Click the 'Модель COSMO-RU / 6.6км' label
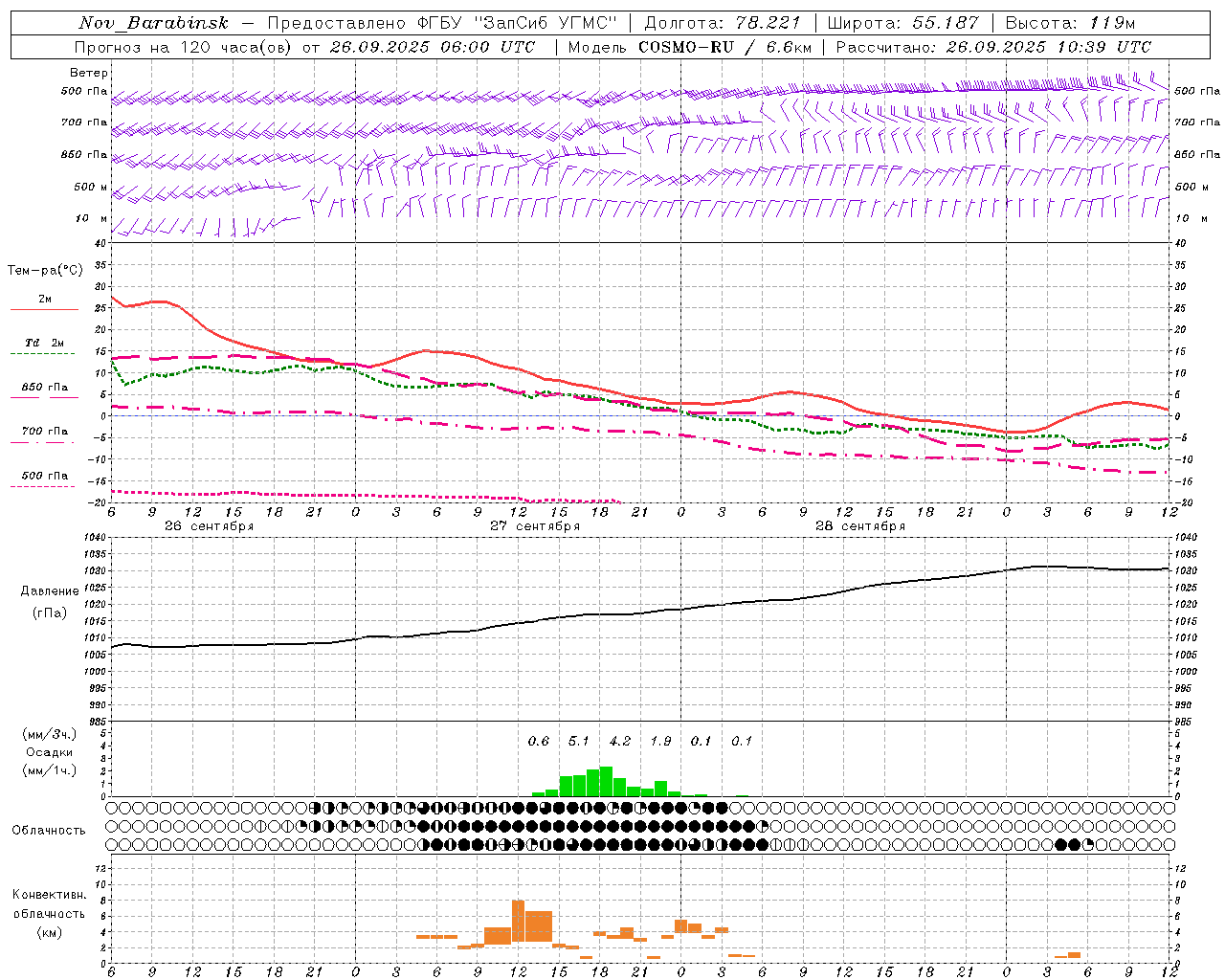 tap(689, 47)
